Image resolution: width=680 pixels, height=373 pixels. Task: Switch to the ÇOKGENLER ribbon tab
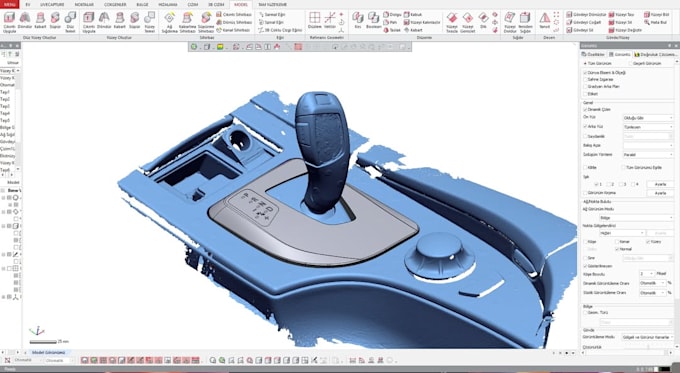click(115, 4)
